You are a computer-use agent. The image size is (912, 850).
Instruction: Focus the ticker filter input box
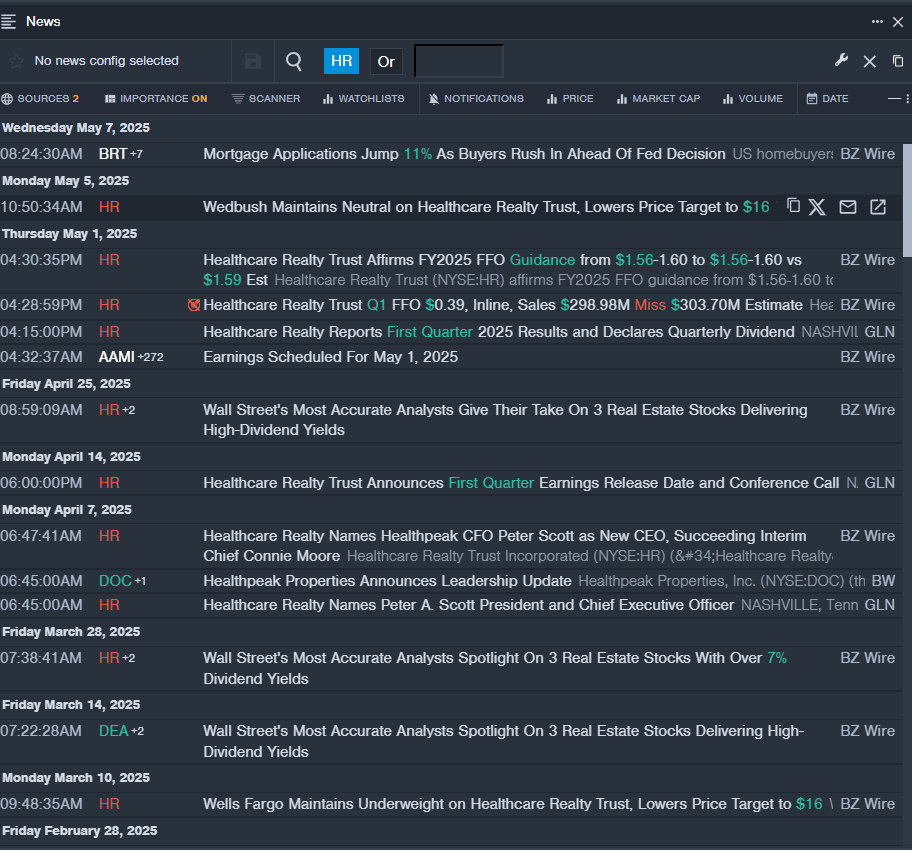click(x=459, y=61)
